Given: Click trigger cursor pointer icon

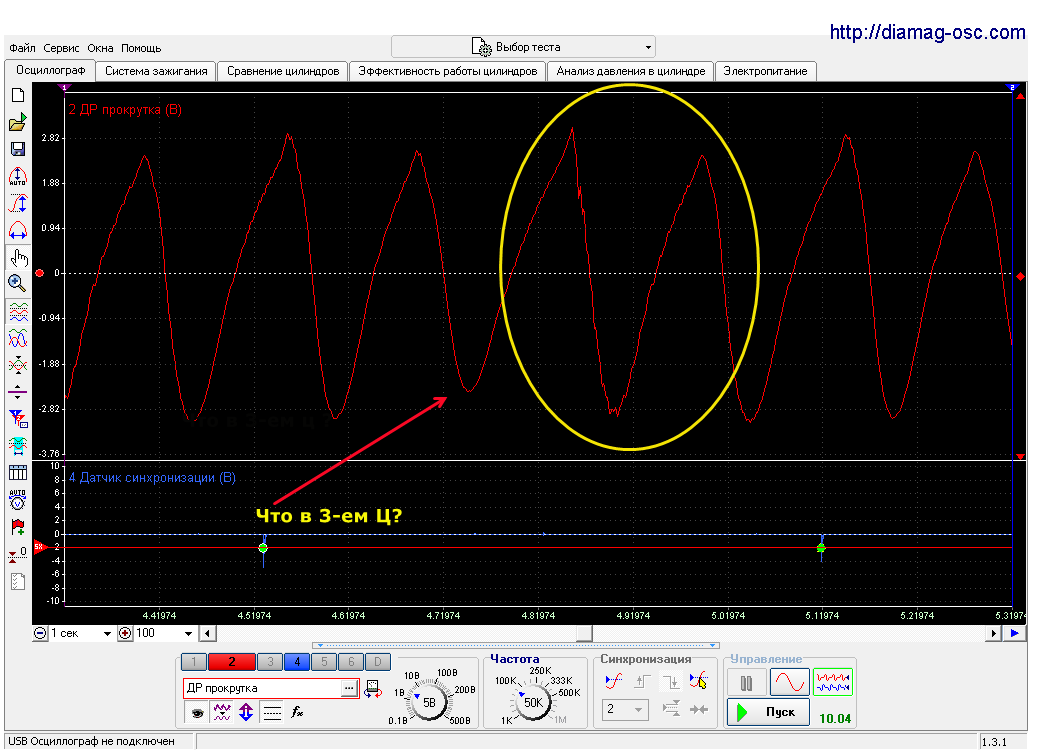Looking at the screenshot, I should (x=698, y=681).
